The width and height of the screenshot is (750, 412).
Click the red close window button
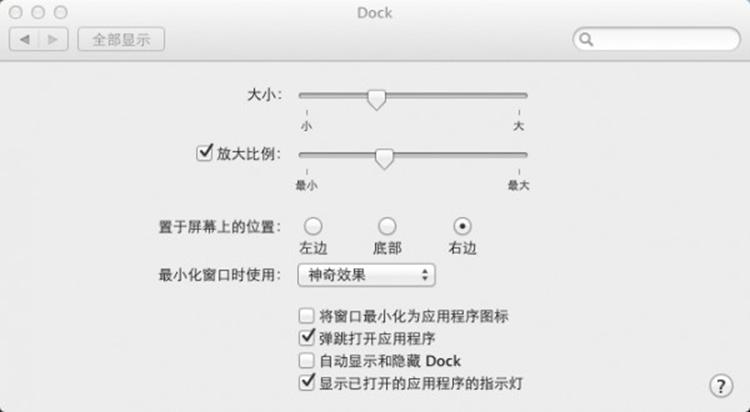(16, 12)
